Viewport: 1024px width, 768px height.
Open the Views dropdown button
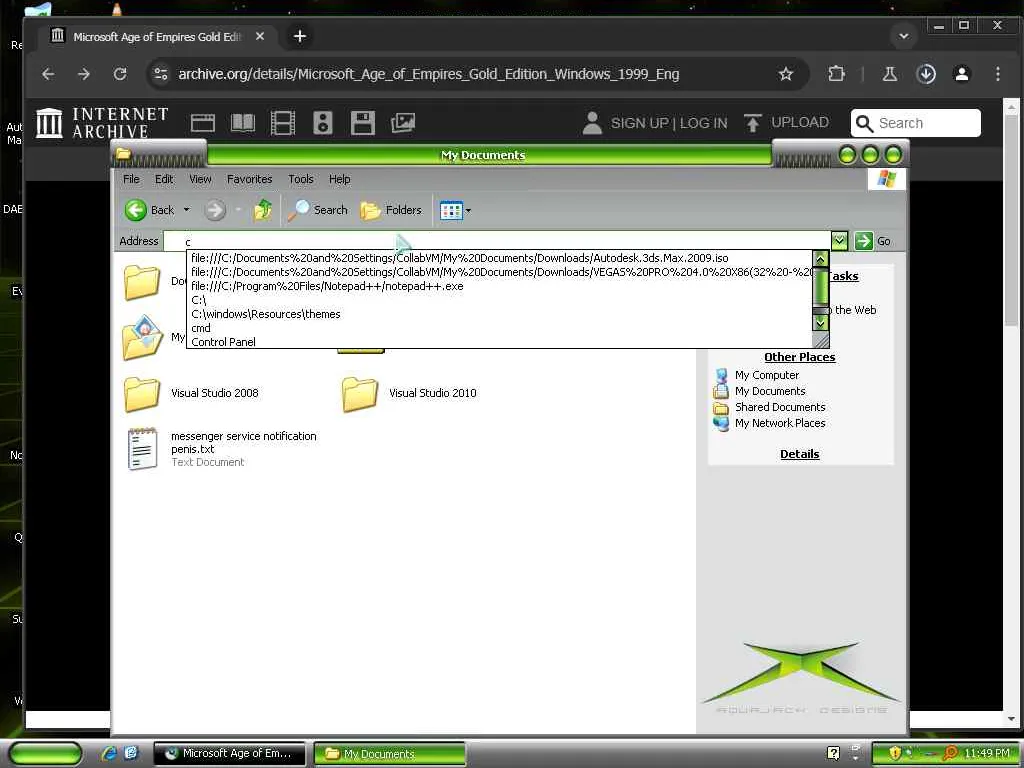455,210
